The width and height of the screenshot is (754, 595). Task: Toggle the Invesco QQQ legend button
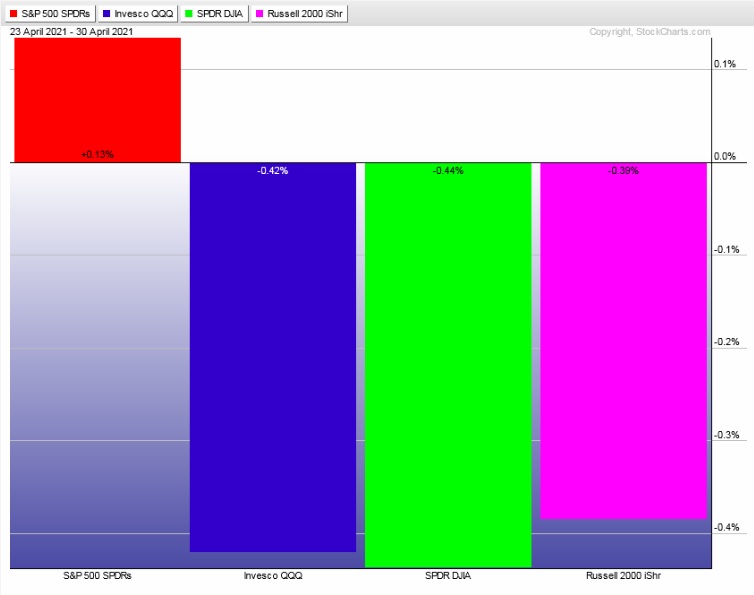138,13
